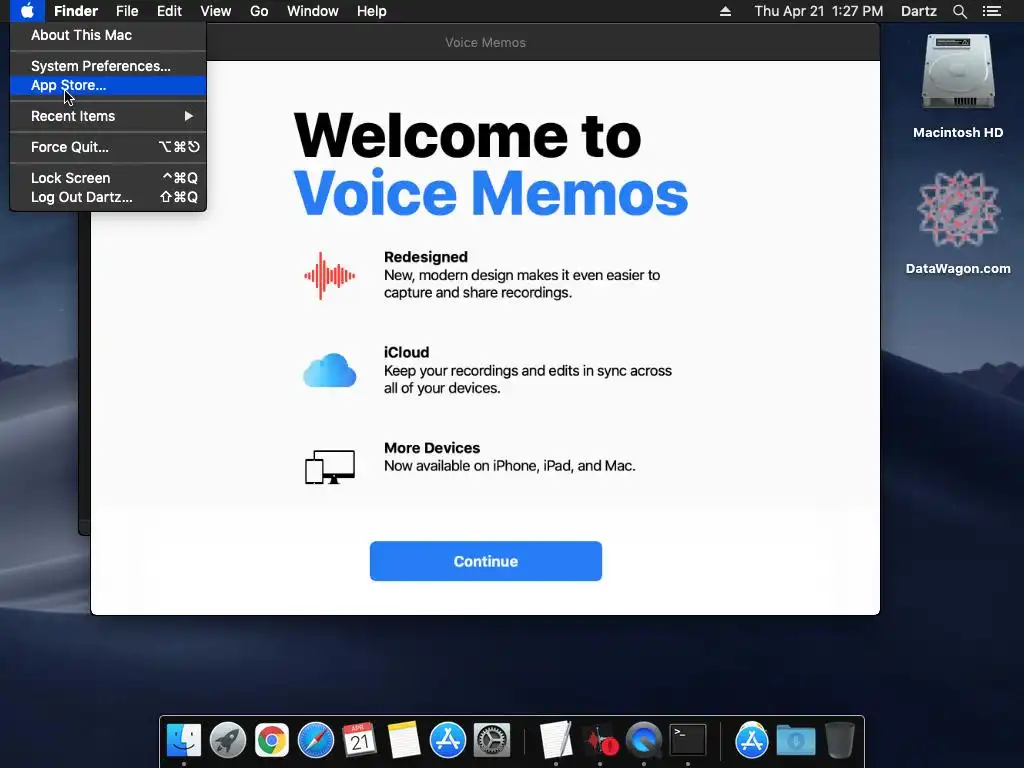
Task: Click the iCloud heading text
Action: [406, 352]
